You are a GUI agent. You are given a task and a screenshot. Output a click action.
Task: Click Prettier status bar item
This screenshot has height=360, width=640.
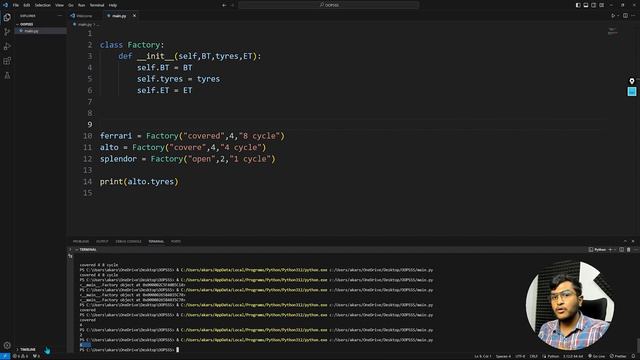tap(618, 356)
